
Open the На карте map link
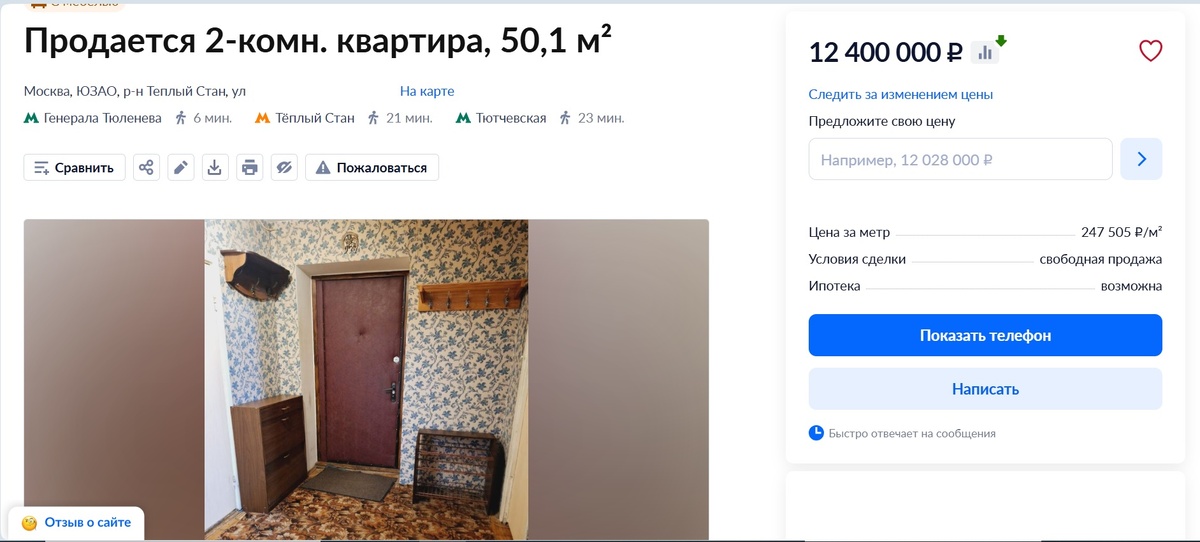point(427,91)
